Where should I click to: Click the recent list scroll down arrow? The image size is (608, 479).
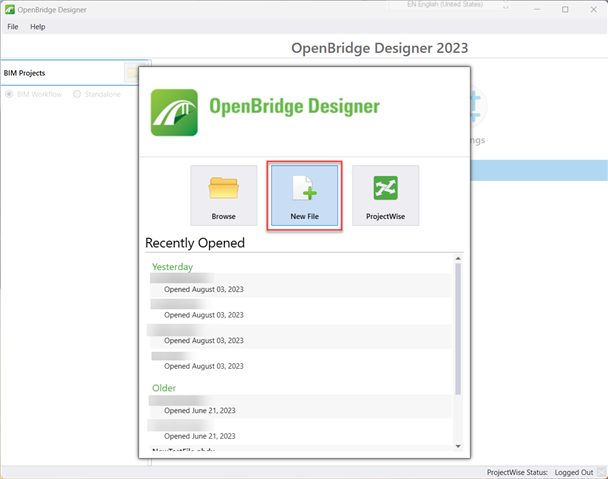coord(458,446)
